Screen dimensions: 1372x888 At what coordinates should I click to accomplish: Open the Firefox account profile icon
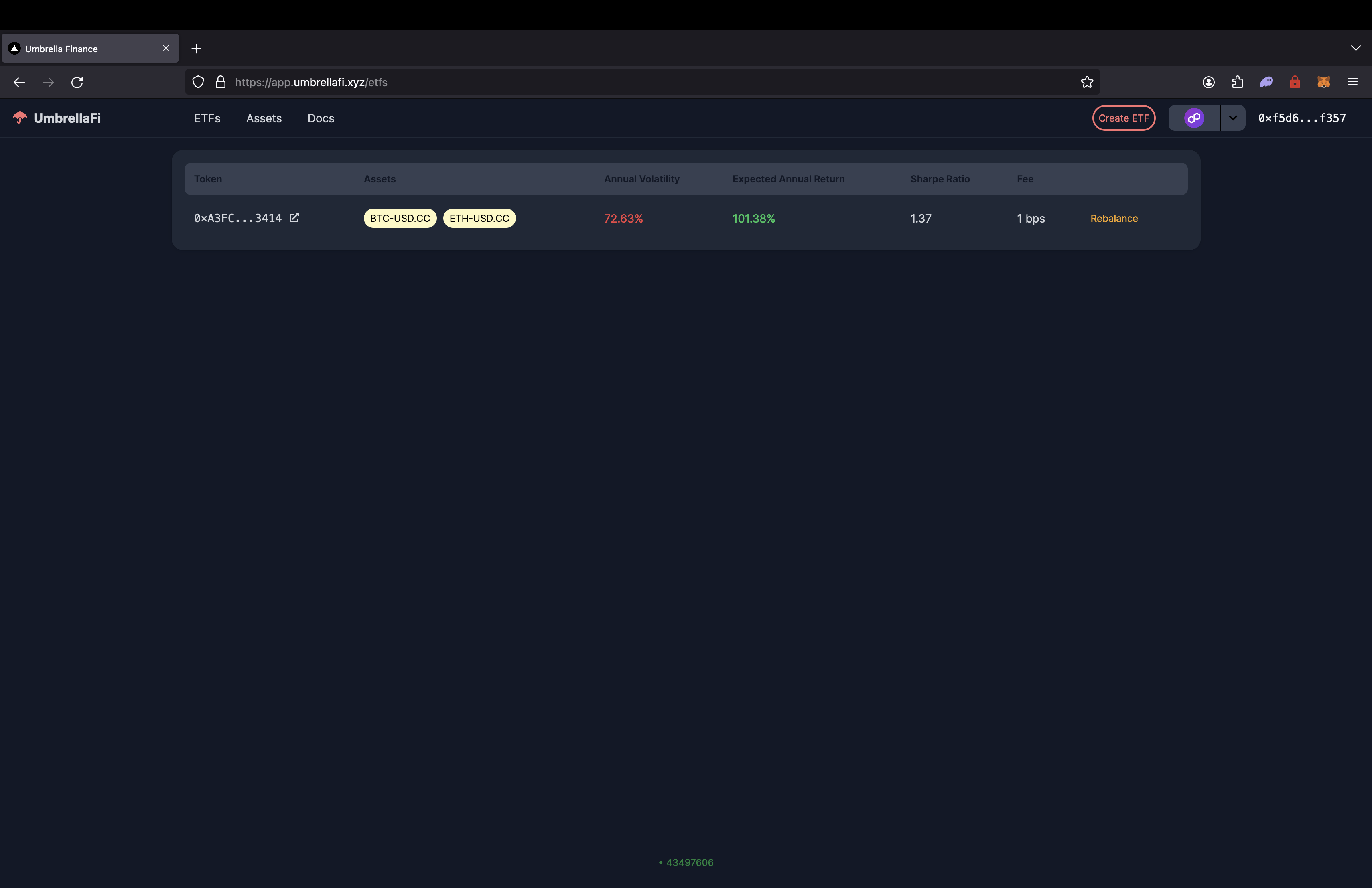tap(1209, 82)
